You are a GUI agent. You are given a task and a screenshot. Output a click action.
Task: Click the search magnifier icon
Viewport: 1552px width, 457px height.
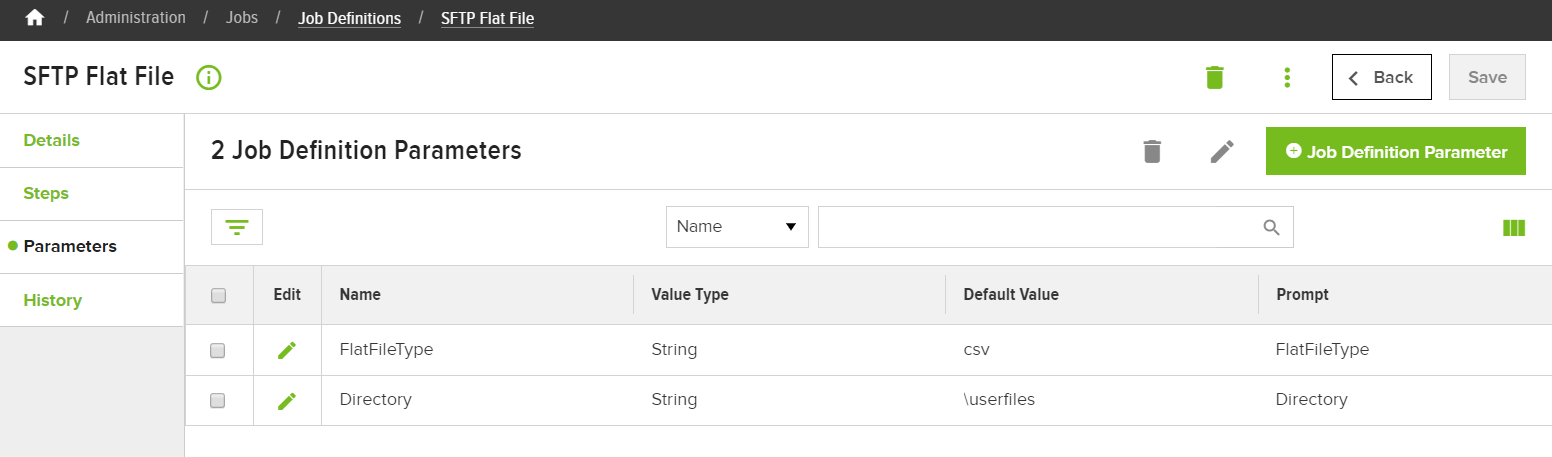click(1272, 227)
